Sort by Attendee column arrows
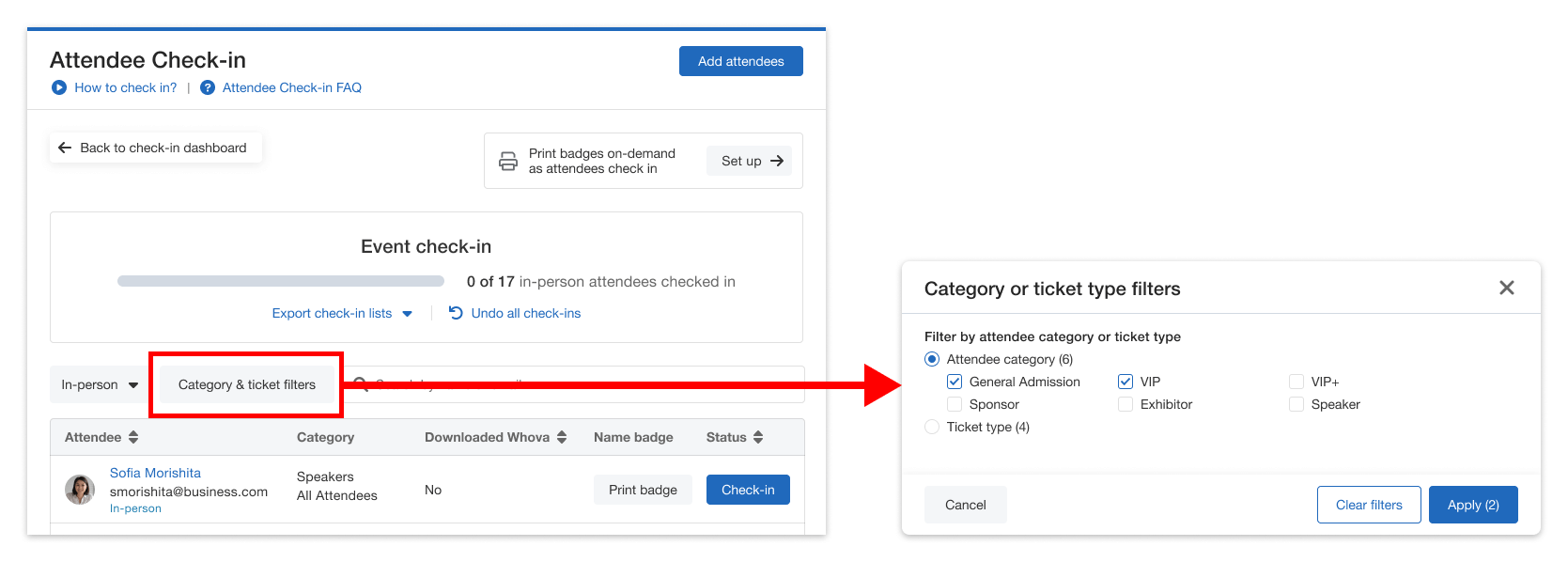The image size is (1568, 562). [x=133, y=437]
